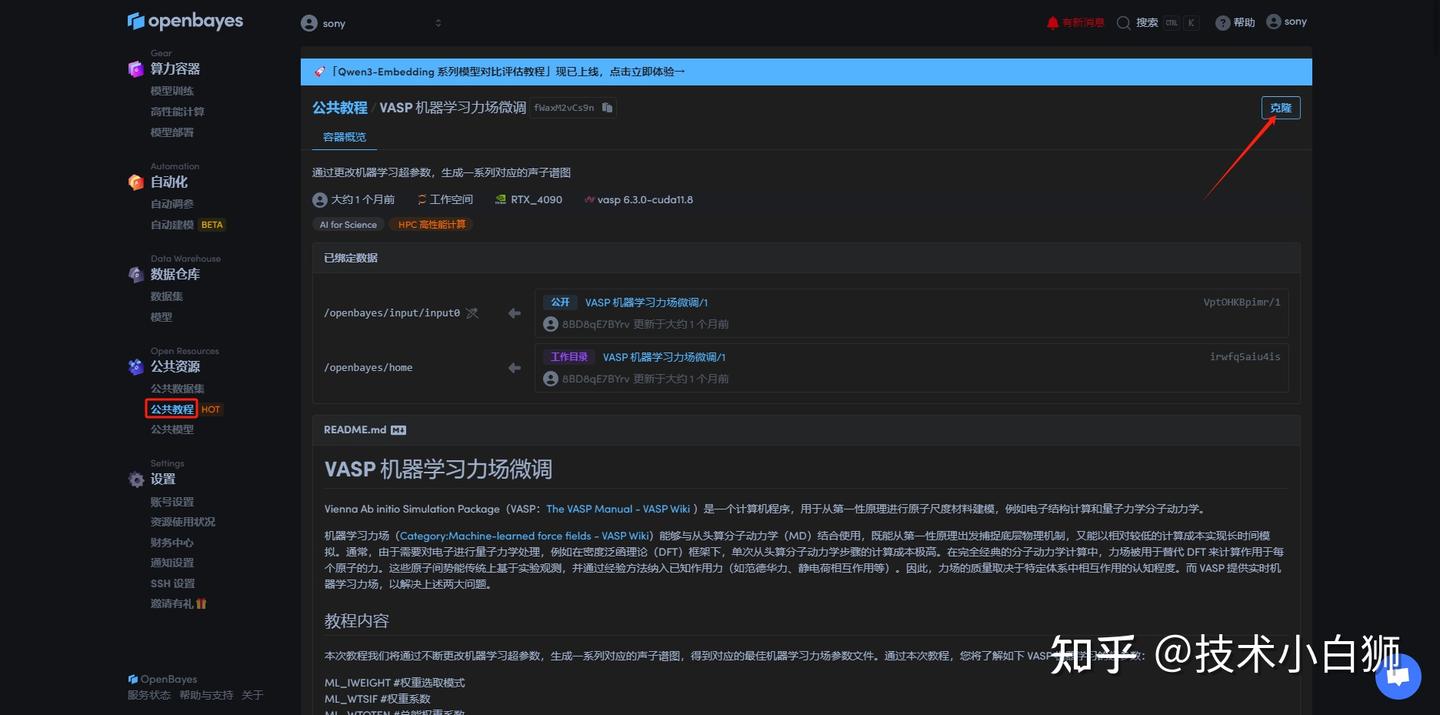Viewport: 1440px width, 715px height.
Task: Copy container ID fWaxM2vCs9n
Action: (607, 107)
